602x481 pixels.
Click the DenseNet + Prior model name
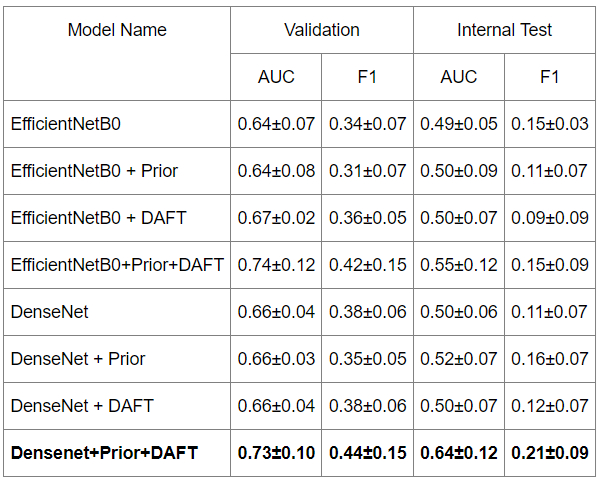[78, 359]
